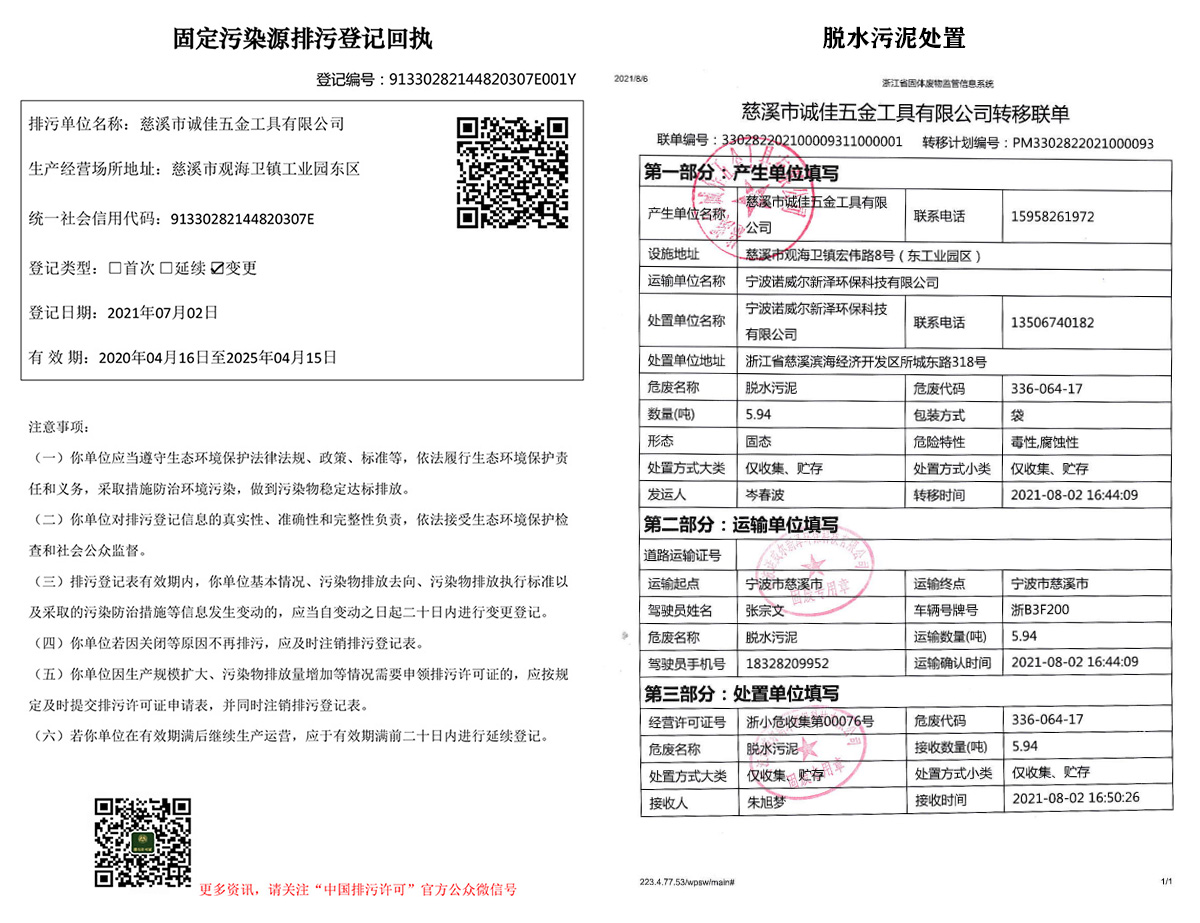Viewport: 1200px width, 923px height.
Task: Click the red 中国排污许可 footer notice
Action: click(x=358, y=888)
